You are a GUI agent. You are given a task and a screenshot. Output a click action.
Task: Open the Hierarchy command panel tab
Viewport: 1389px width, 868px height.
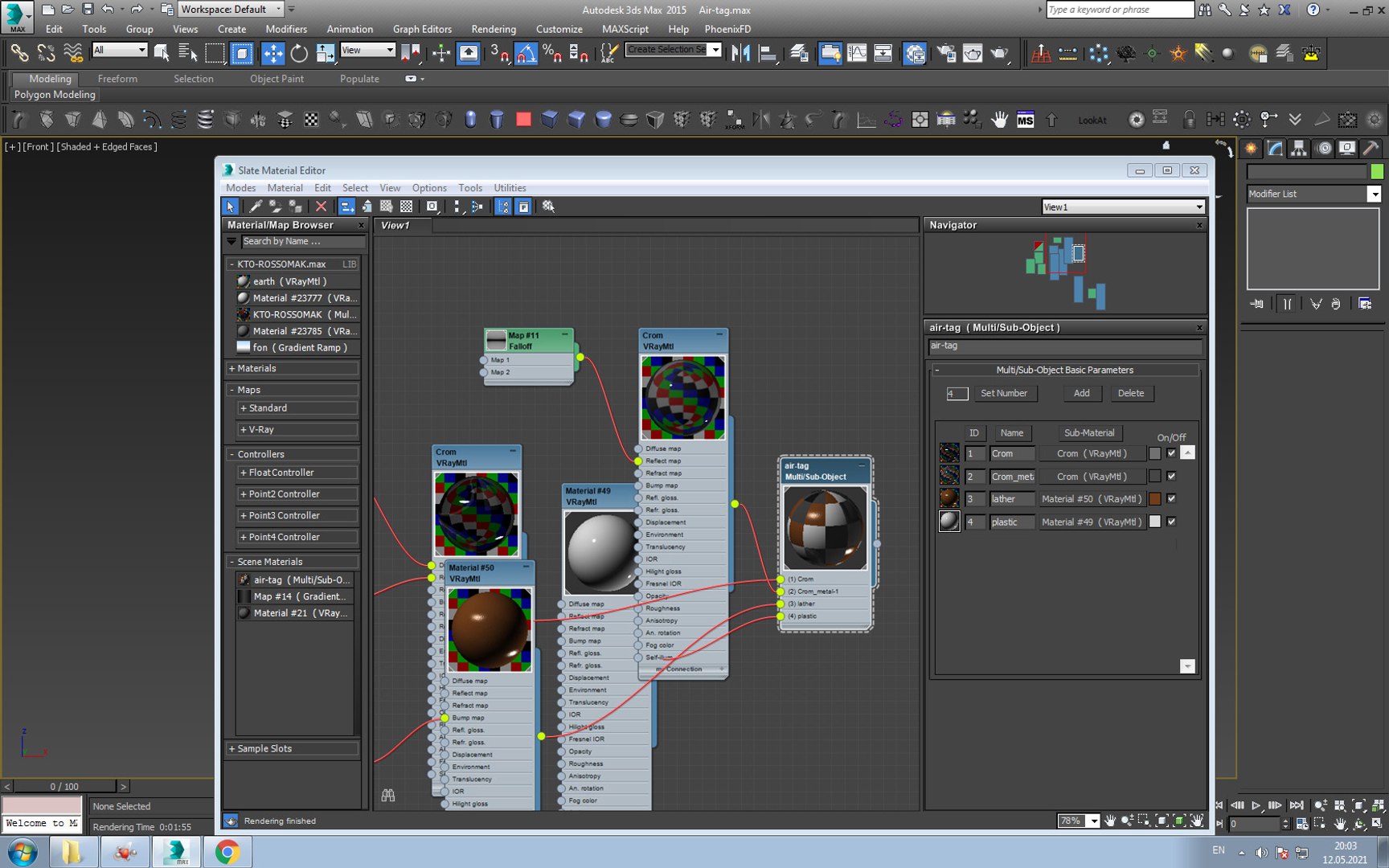tap(1298, 148)
